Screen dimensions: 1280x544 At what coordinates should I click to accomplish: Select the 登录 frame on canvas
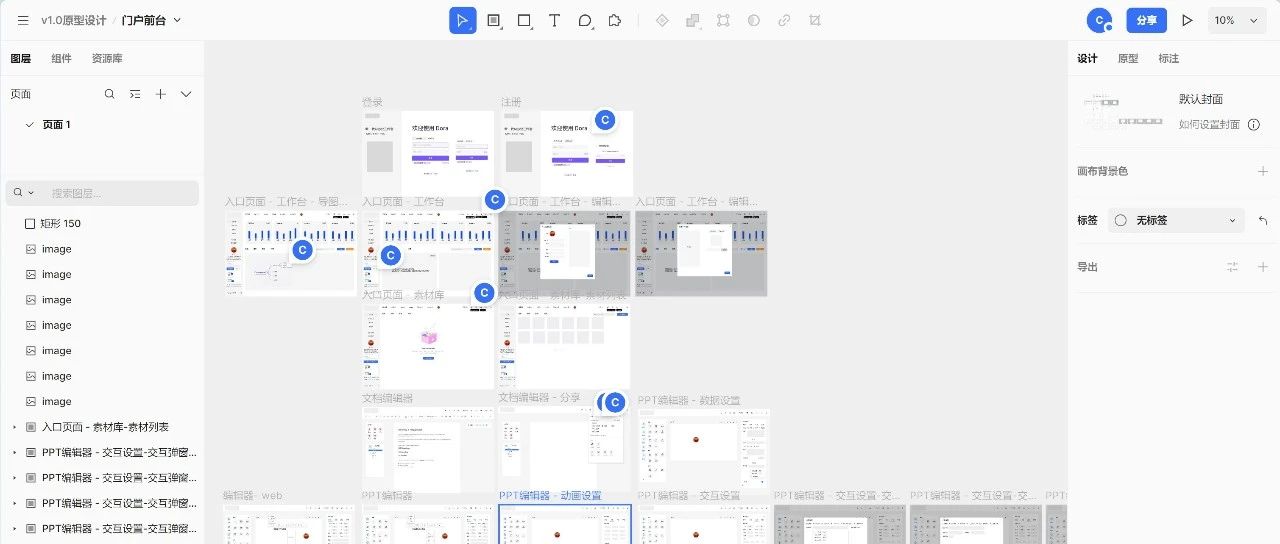point(427,153)
